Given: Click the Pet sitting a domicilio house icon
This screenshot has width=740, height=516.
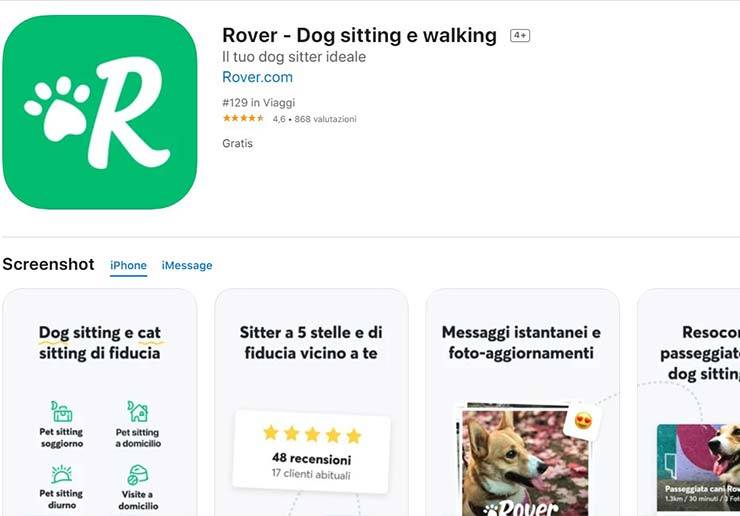Looking at the screenshot, I should pos(138,412).
